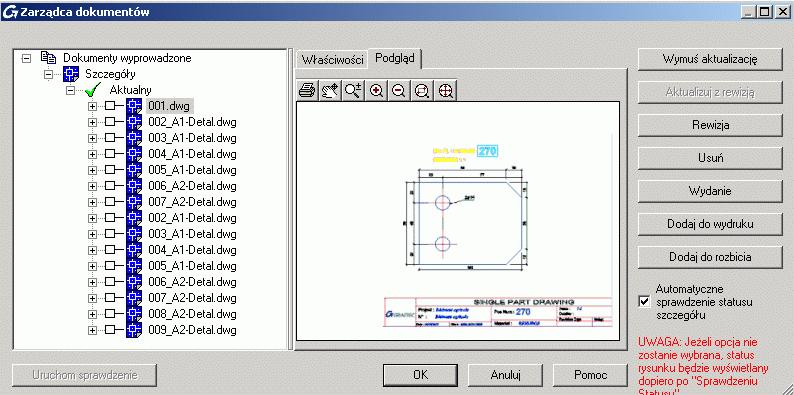
Task: Click the blue drawing icon of 001.dwg
Action: point(134,106)
